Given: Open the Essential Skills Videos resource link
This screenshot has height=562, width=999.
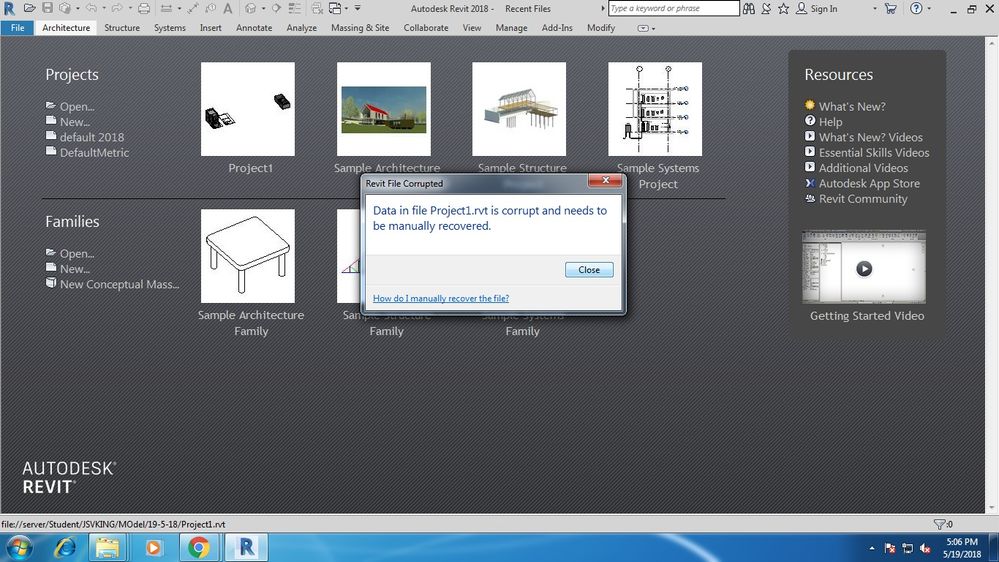Looking at the screenshot, I should pos(873,152).
